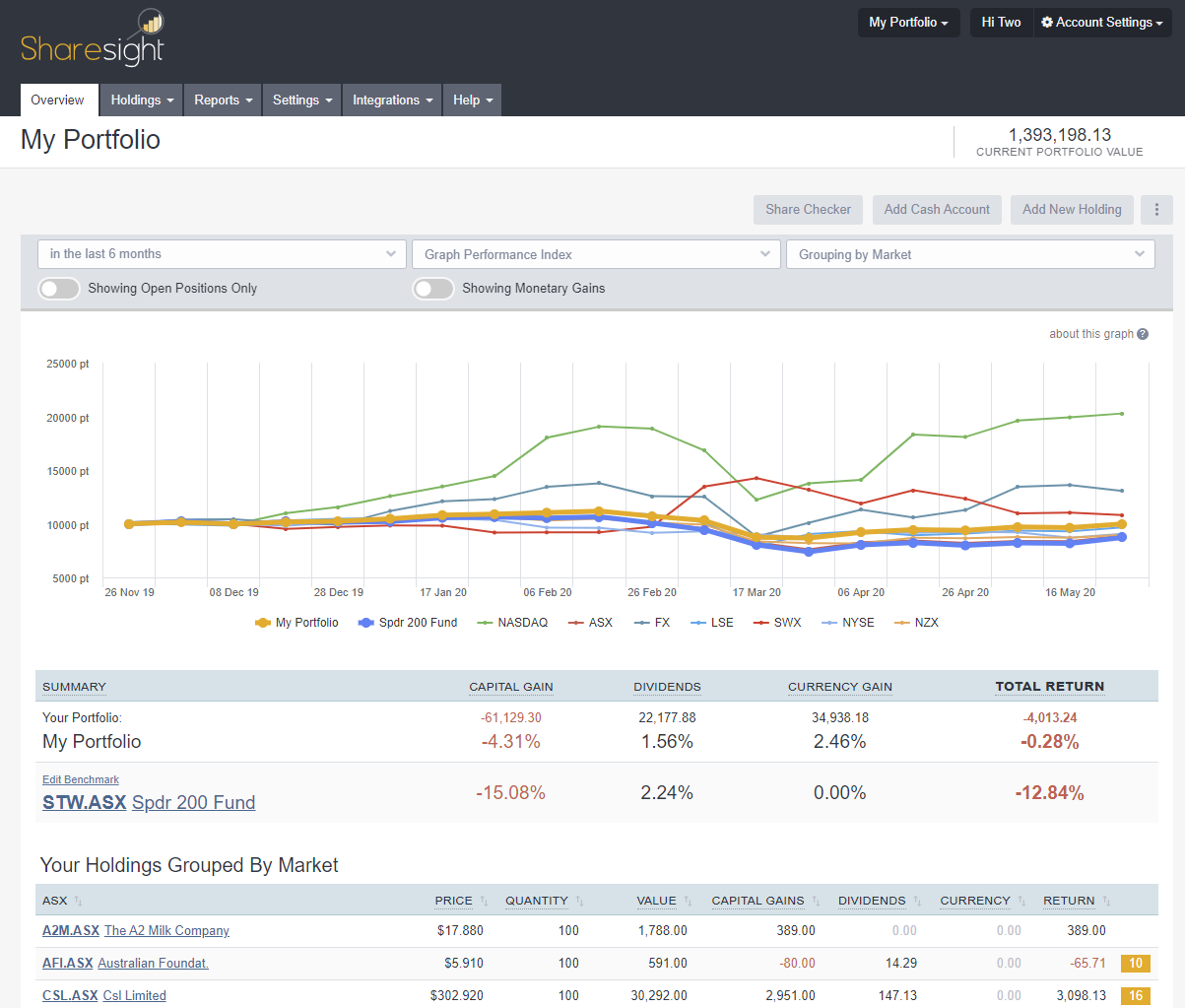The height and width of the screenshot is (1008, 1185).
Task: Open the Integrations menu
Action: click(392, 100)
